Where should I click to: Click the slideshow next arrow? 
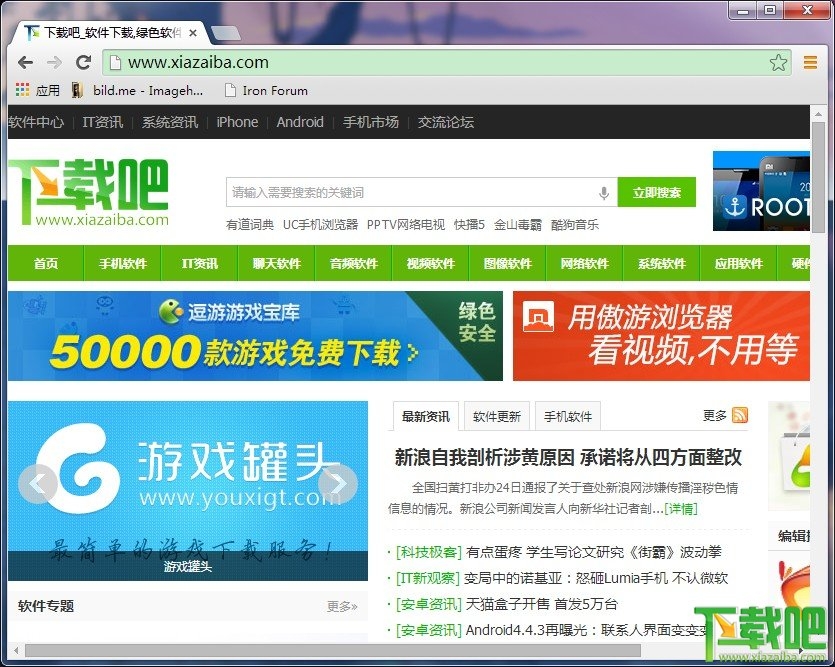[x=337, y=483]
